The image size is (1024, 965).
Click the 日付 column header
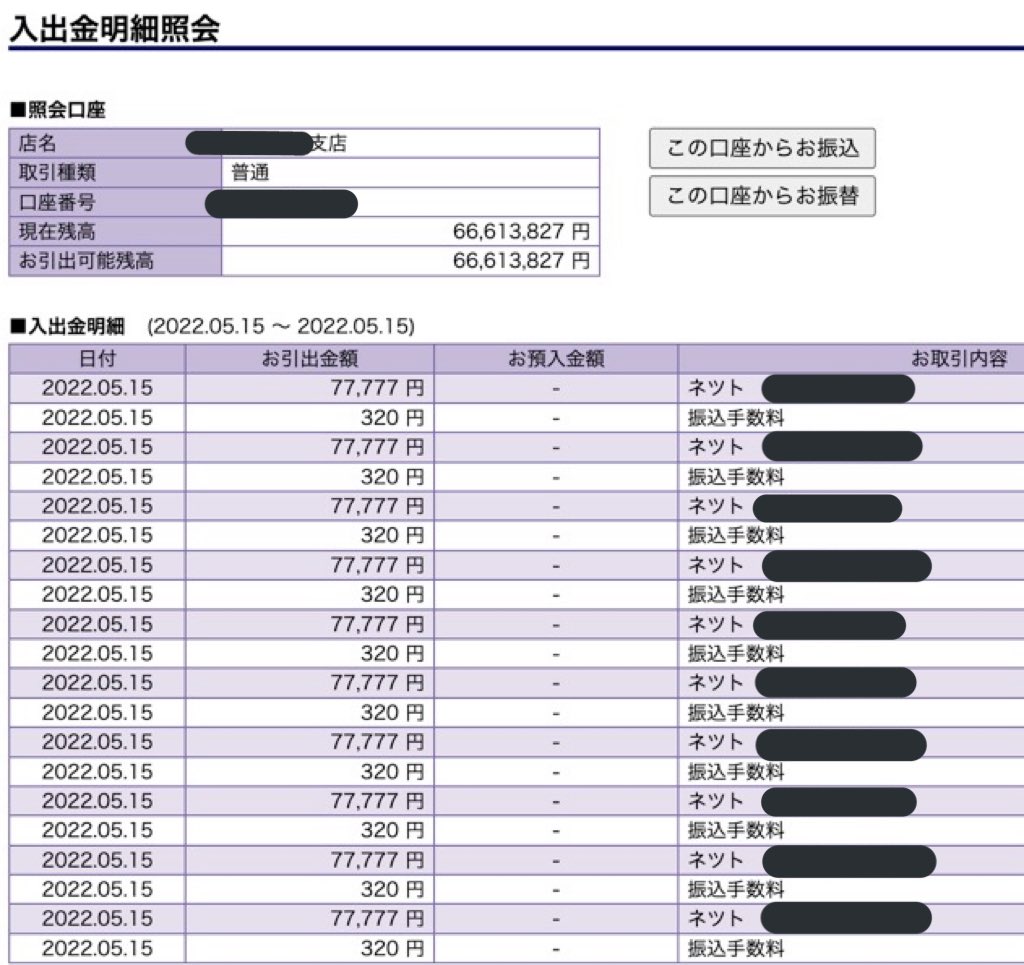97,358
